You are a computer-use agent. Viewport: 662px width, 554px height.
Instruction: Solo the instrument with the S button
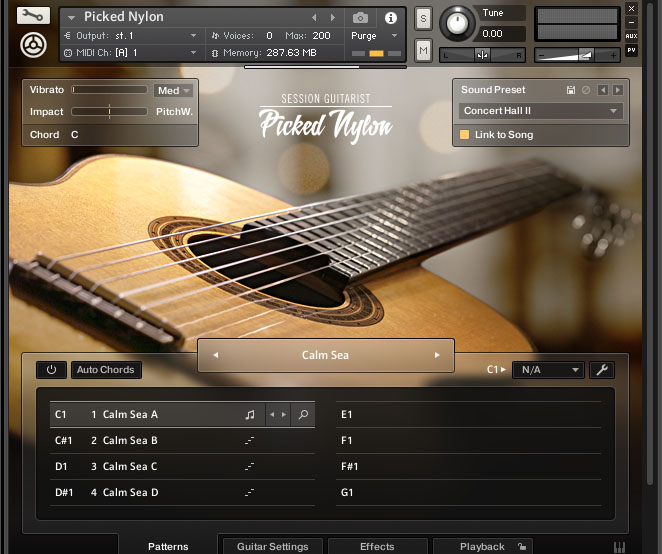point(423,19)
